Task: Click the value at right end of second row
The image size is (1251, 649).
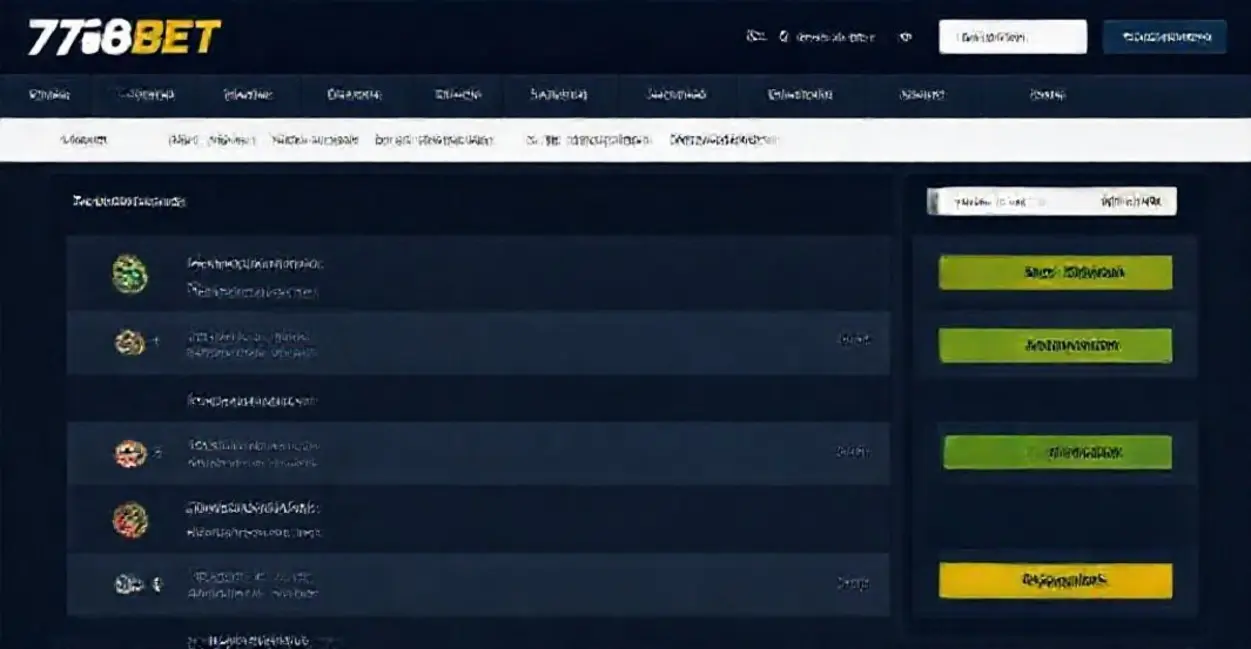Action: [853, 340]
